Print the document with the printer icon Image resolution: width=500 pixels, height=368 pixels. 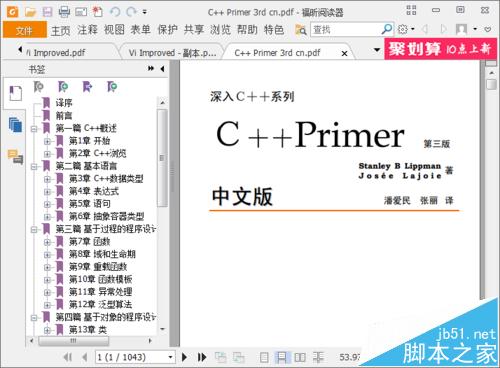[x=64, y=12]
